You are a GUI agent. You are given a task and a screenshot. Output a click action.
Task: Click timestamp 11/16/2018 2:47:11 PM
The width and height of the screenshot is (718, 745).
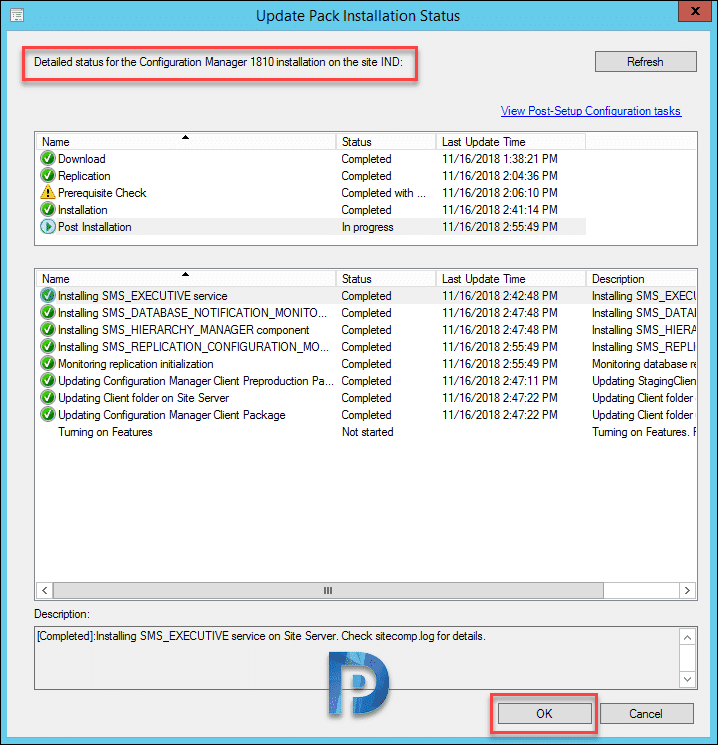point(499,381)
